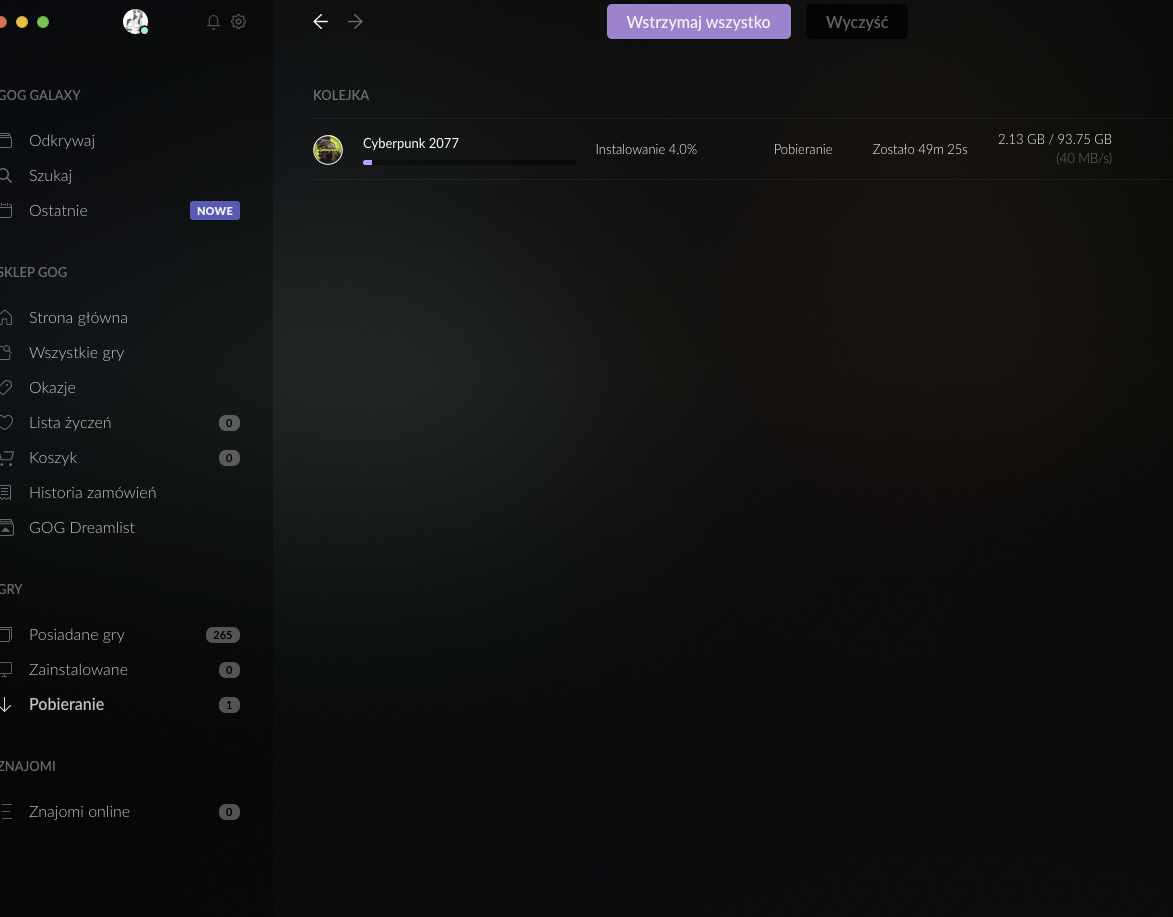The height and width of the screenshot is (917, 1173).
Task: Open settings gear icon
Action: click(239, 22)
